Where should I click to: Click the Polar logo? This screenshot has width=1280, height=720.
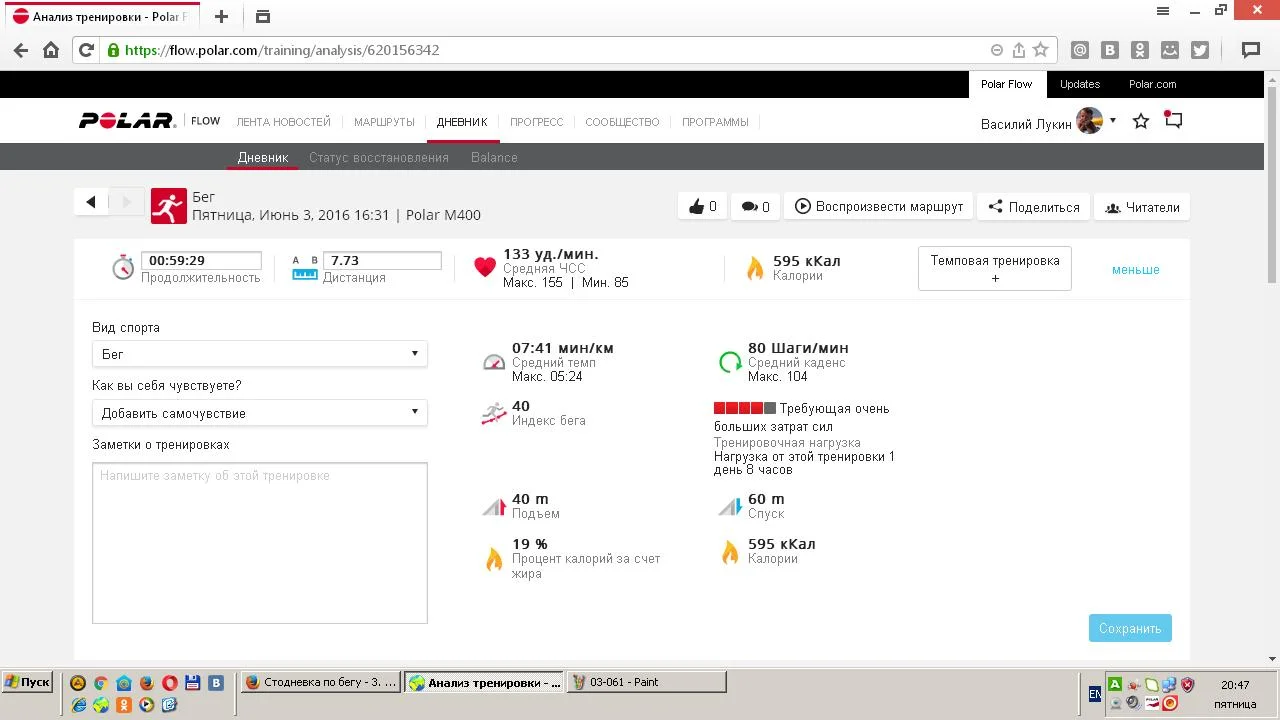[127, 121]
